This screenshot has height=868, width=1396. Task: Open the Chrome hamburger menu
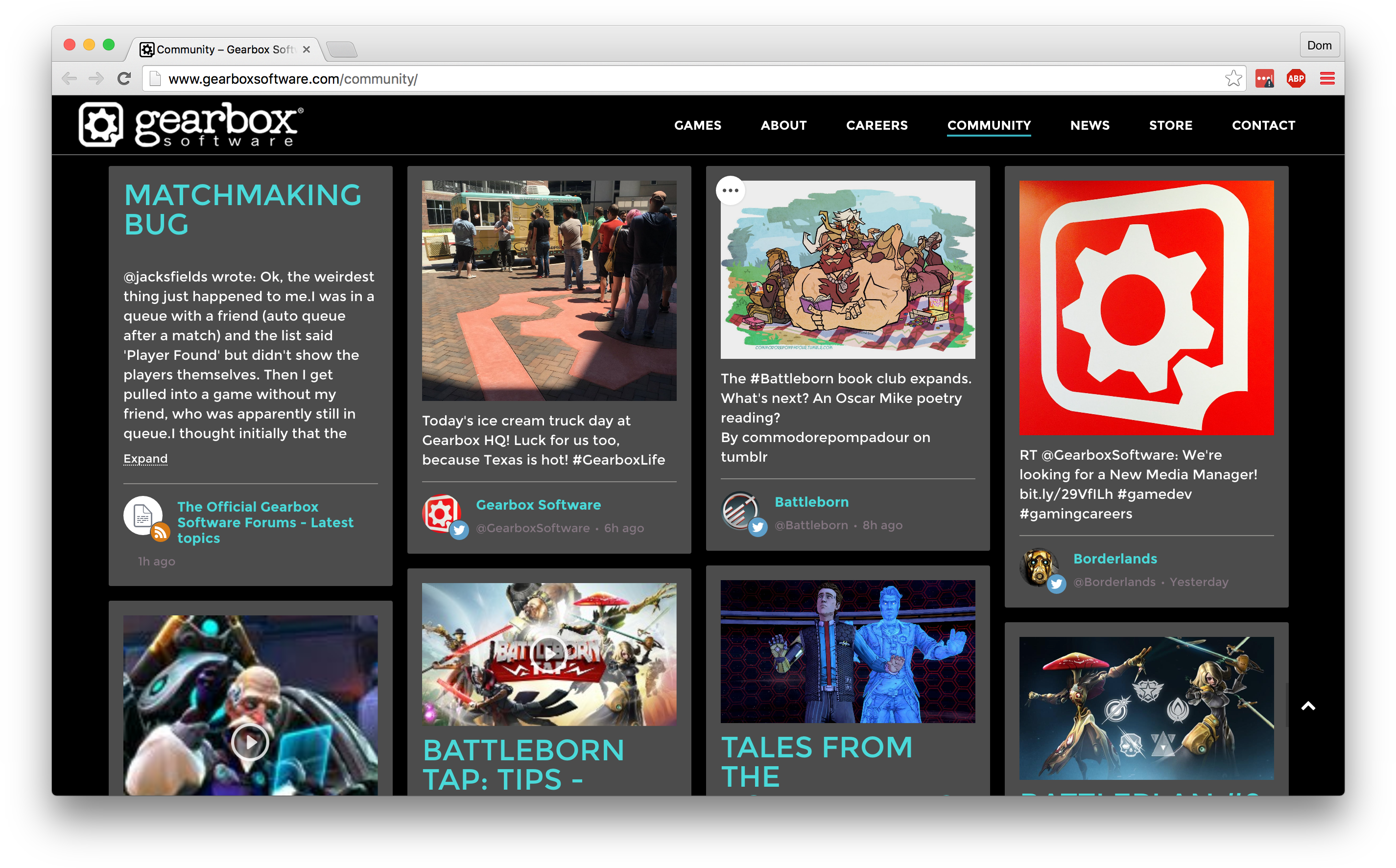[x=1327, y=79]
